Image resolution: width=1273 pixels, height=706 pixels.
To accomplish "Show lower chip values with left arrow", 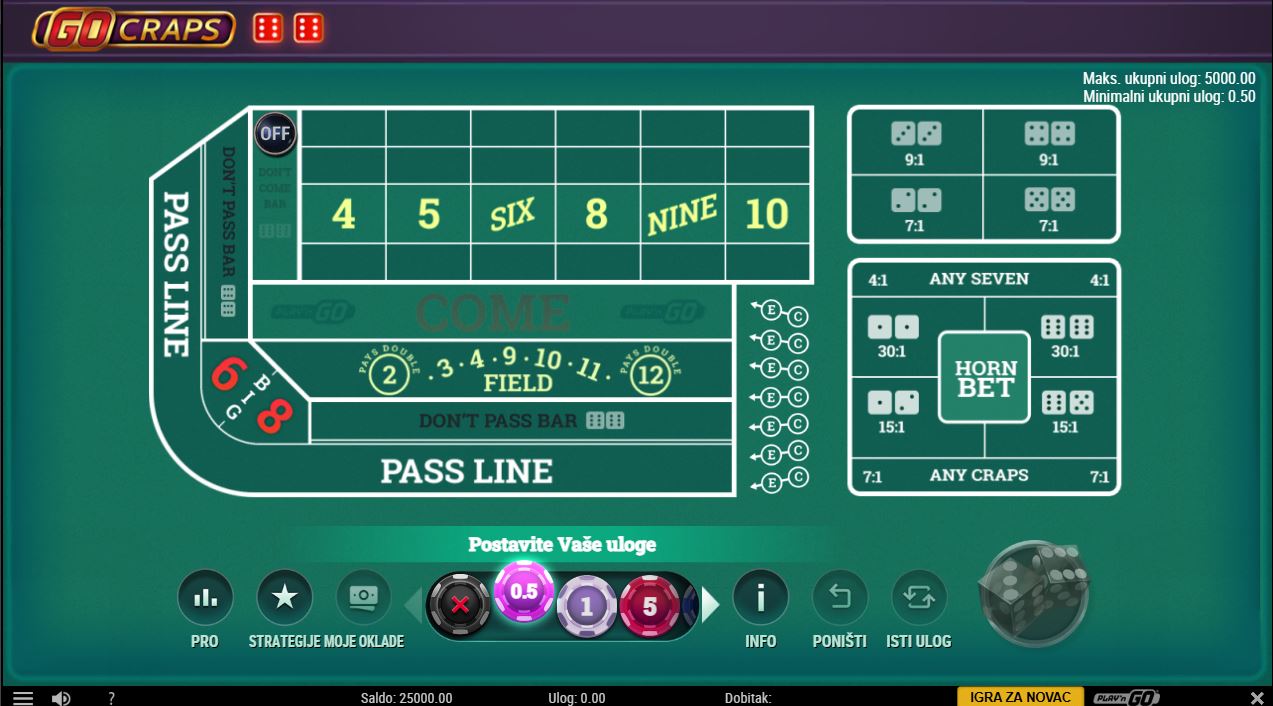I will [412, 605].
